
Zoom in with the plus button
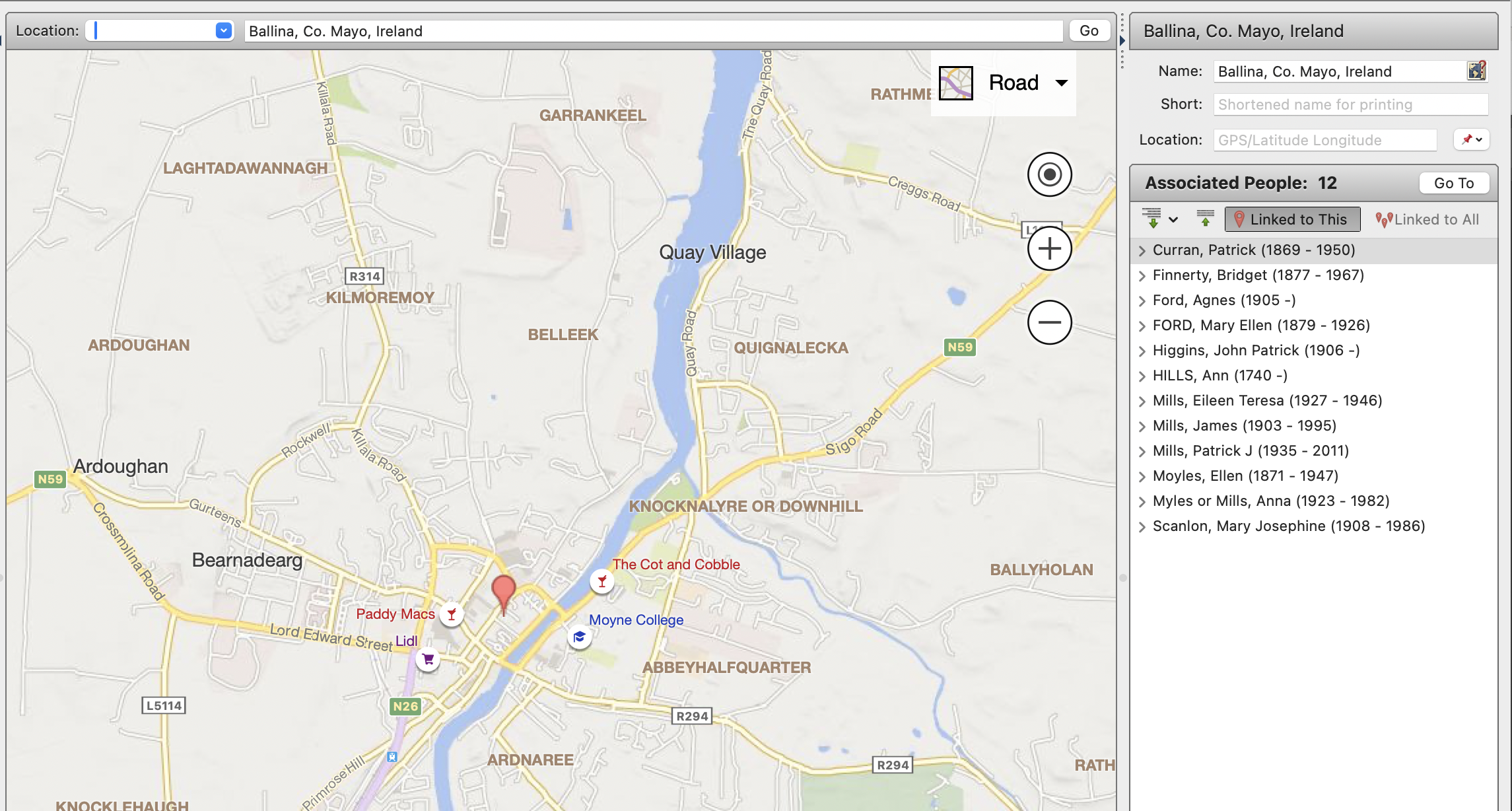[x=1049, y=249]
